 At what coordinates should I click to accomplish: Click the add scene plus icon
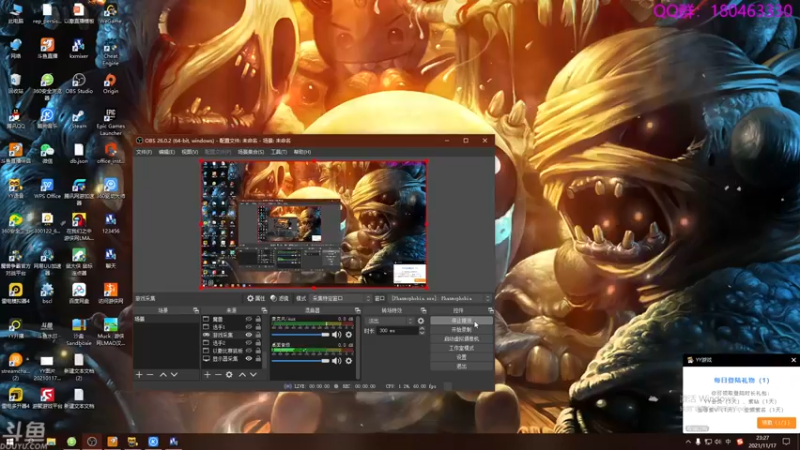tap(139, 374)
